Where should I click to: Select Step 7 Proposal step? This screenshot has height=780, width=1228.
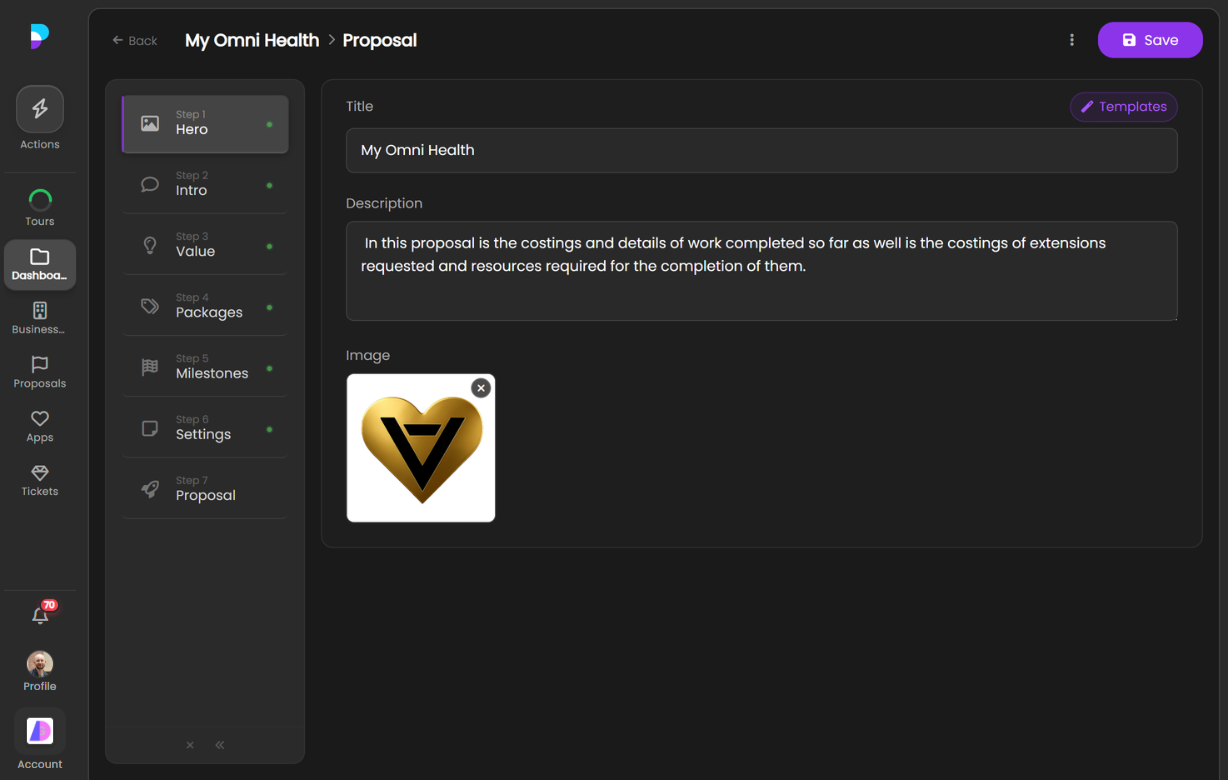tap(204, 489)
